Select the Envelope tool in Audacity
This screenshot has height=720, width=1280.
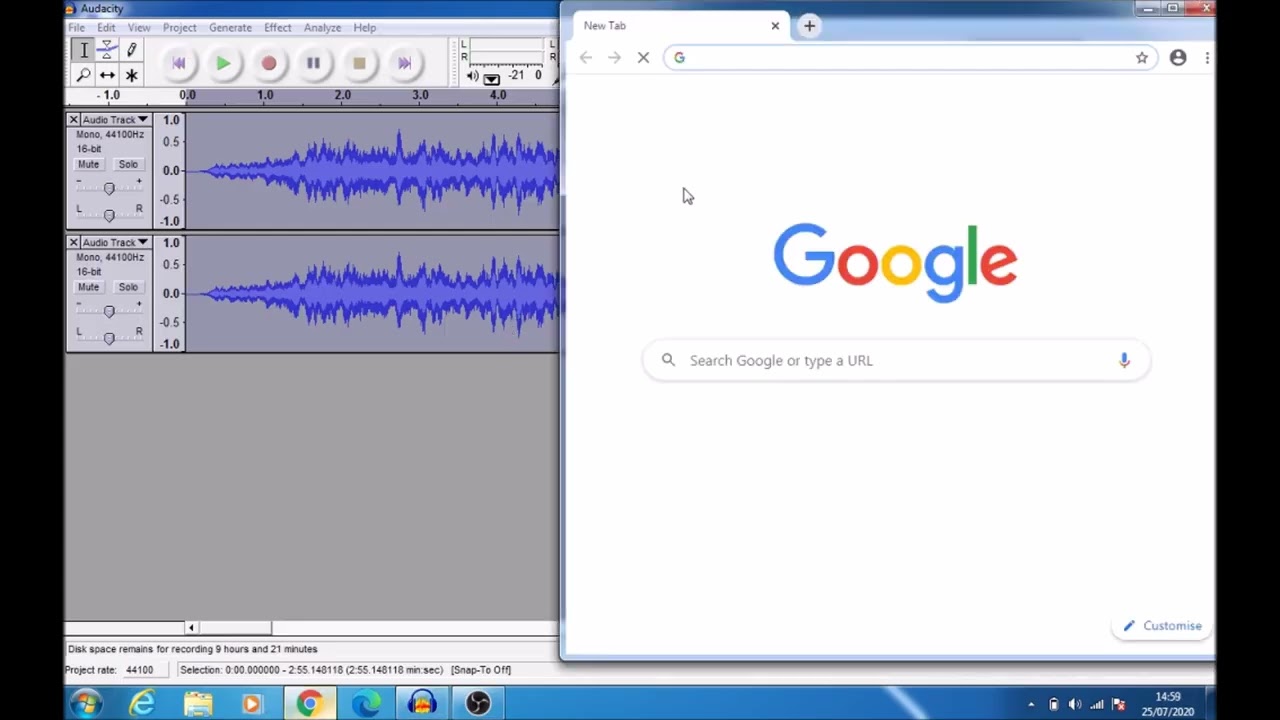[x=107, y=50]
